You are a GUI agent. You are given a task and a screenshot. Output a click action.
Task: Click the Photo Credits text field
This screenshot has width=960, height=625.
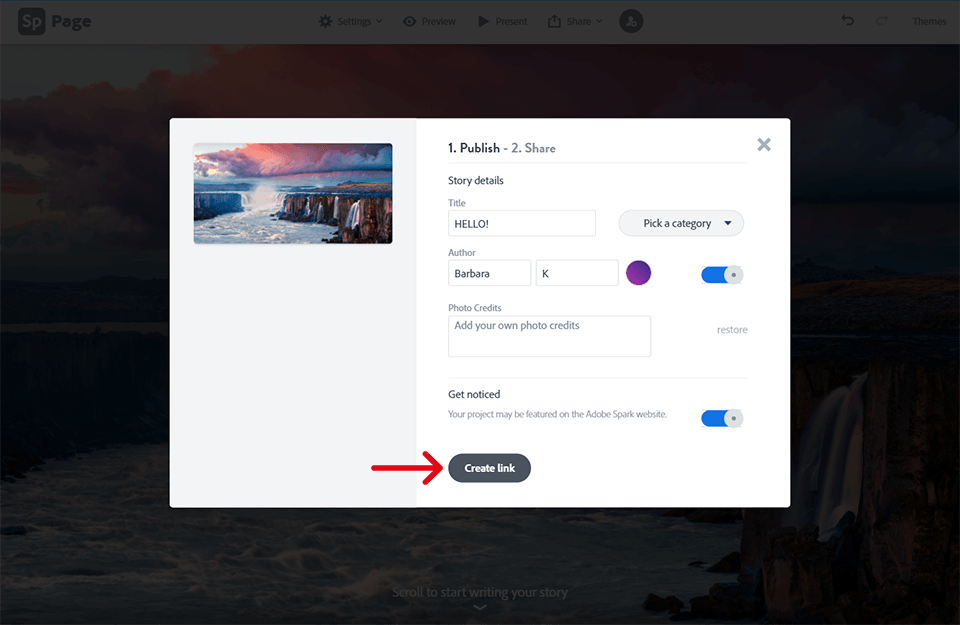[x=550, y=336]
